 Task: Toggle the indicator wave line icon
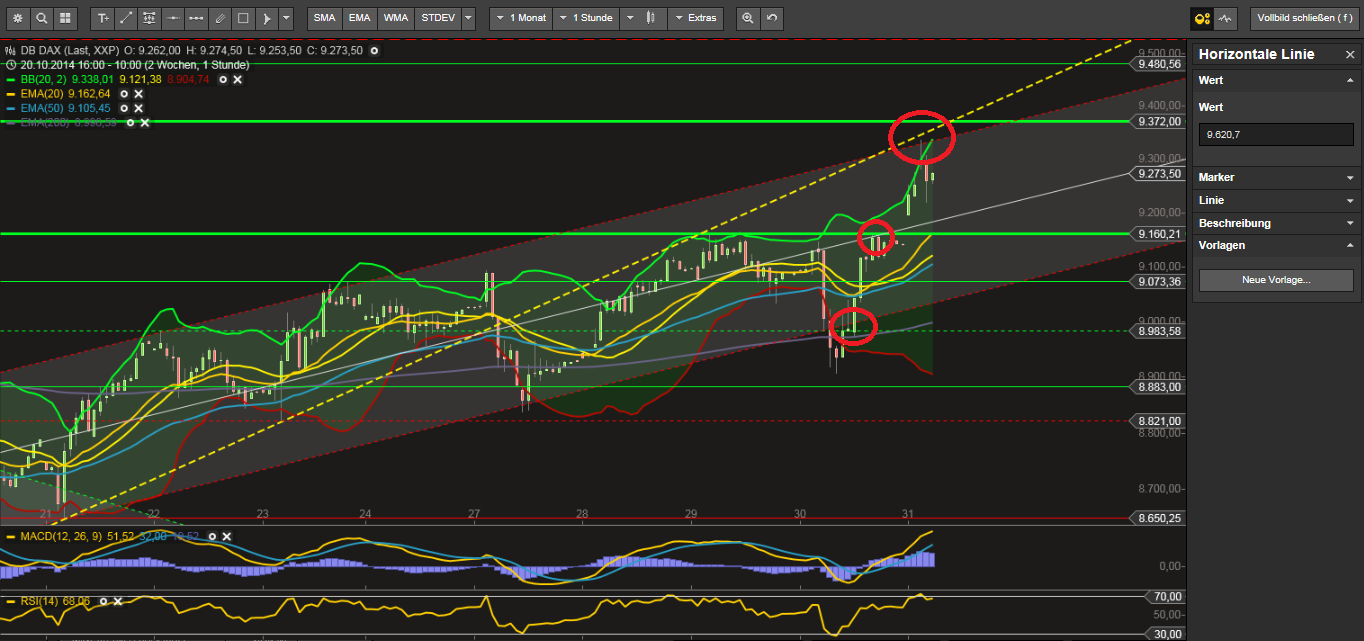coord(1226,18)
